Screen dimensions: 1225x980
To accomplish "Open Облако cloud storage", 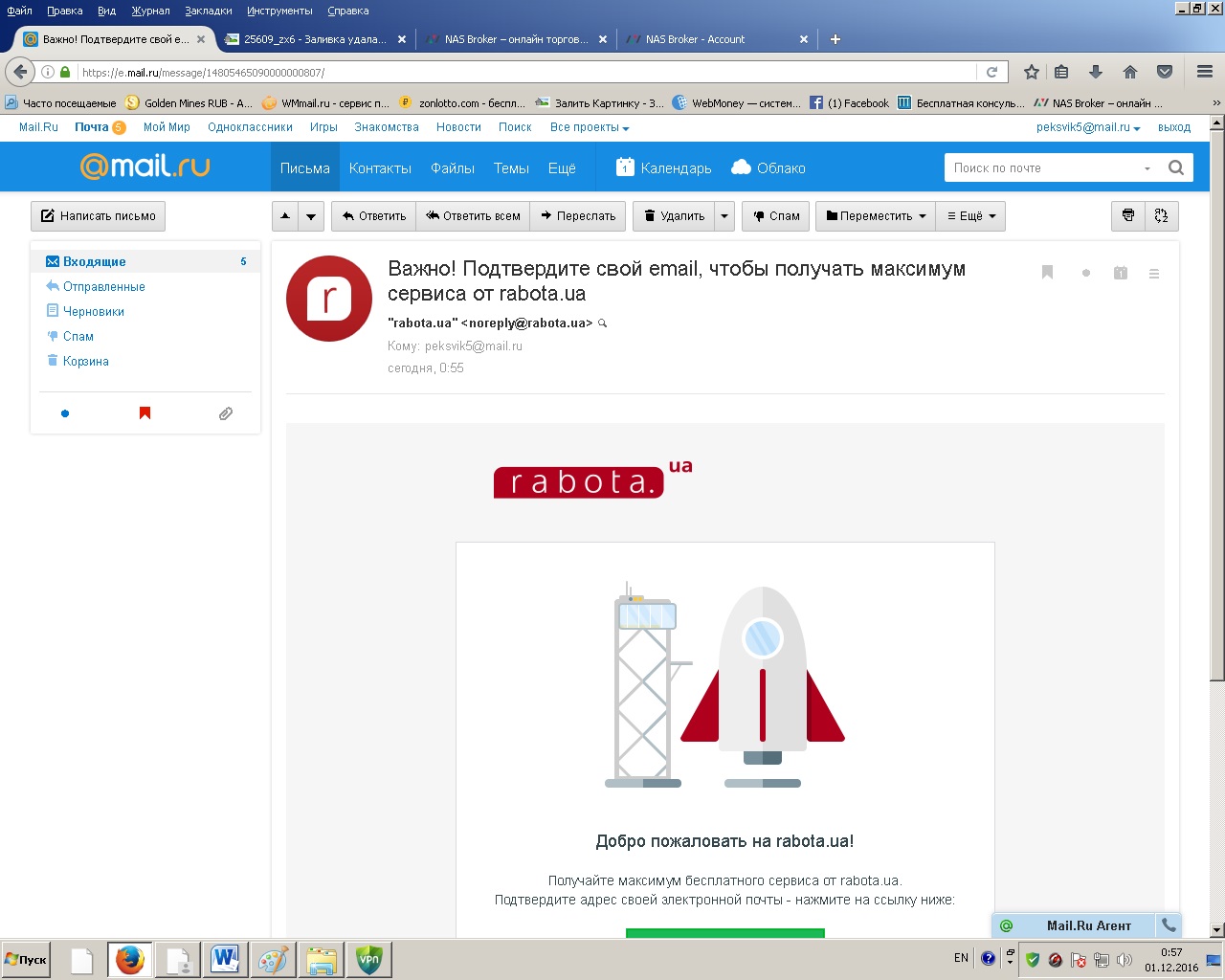I will [768, 167].
